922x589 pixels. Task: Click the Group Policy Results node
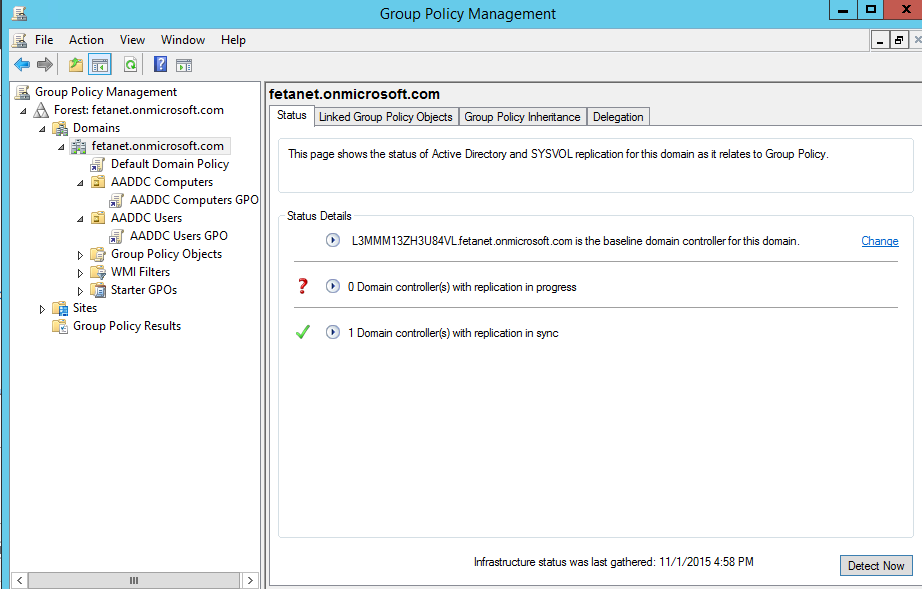point(126,326)
